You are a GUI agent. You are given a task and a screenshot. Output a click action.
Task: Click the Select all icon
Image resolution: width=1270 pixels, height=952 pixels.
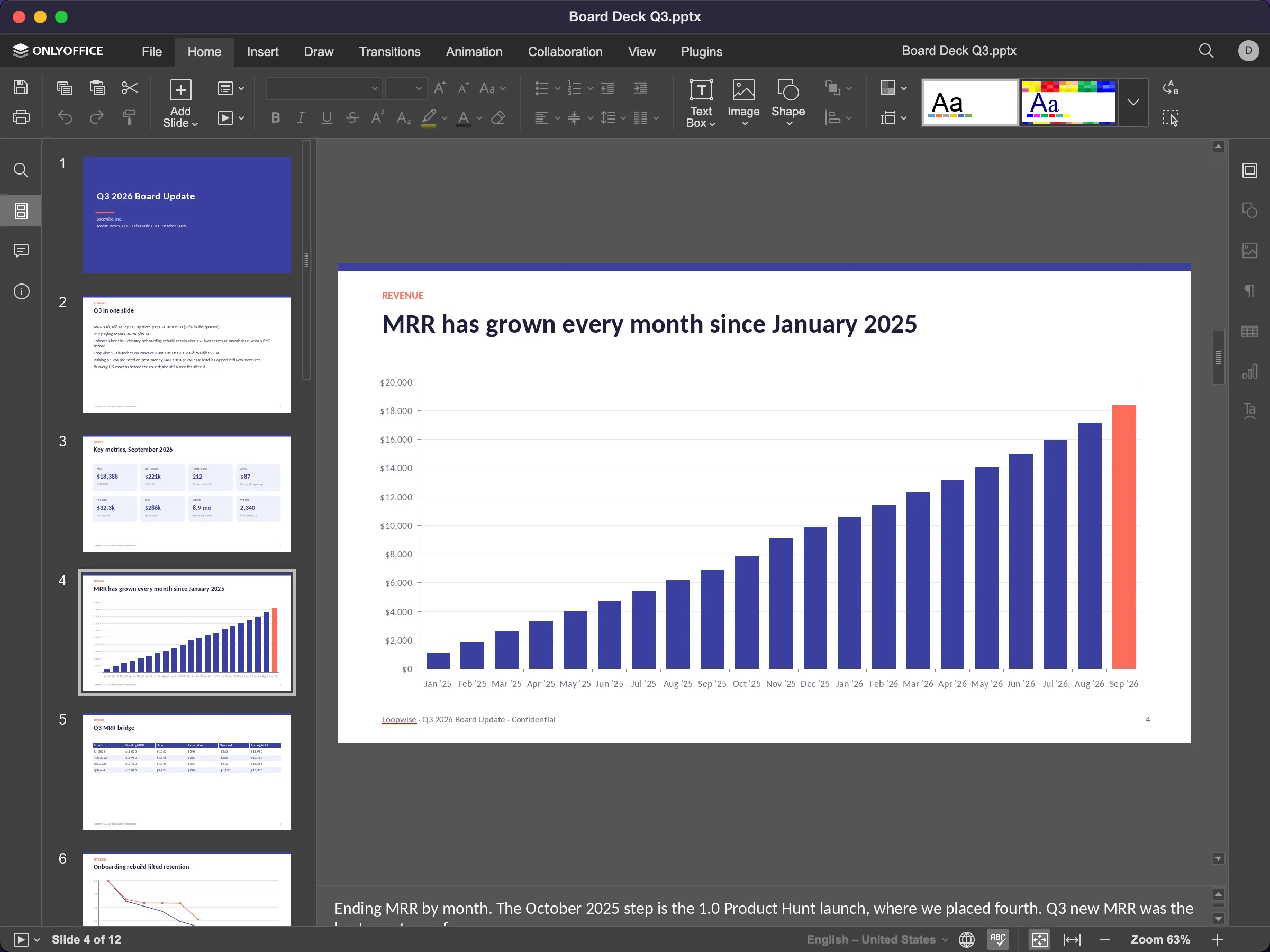1170,117
